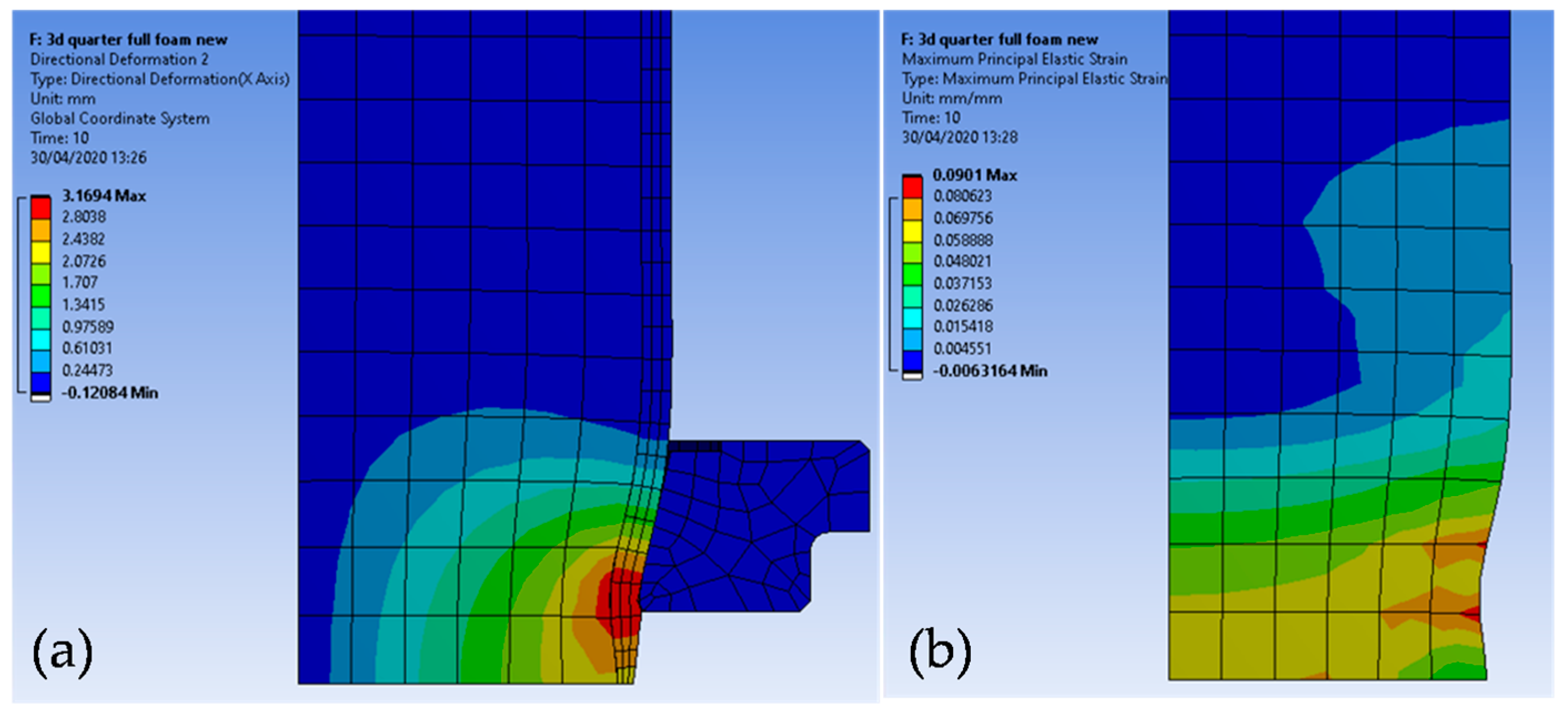Select the "F: 3d quarter full foam new" heading in plot (b)

click(1000, 40)
